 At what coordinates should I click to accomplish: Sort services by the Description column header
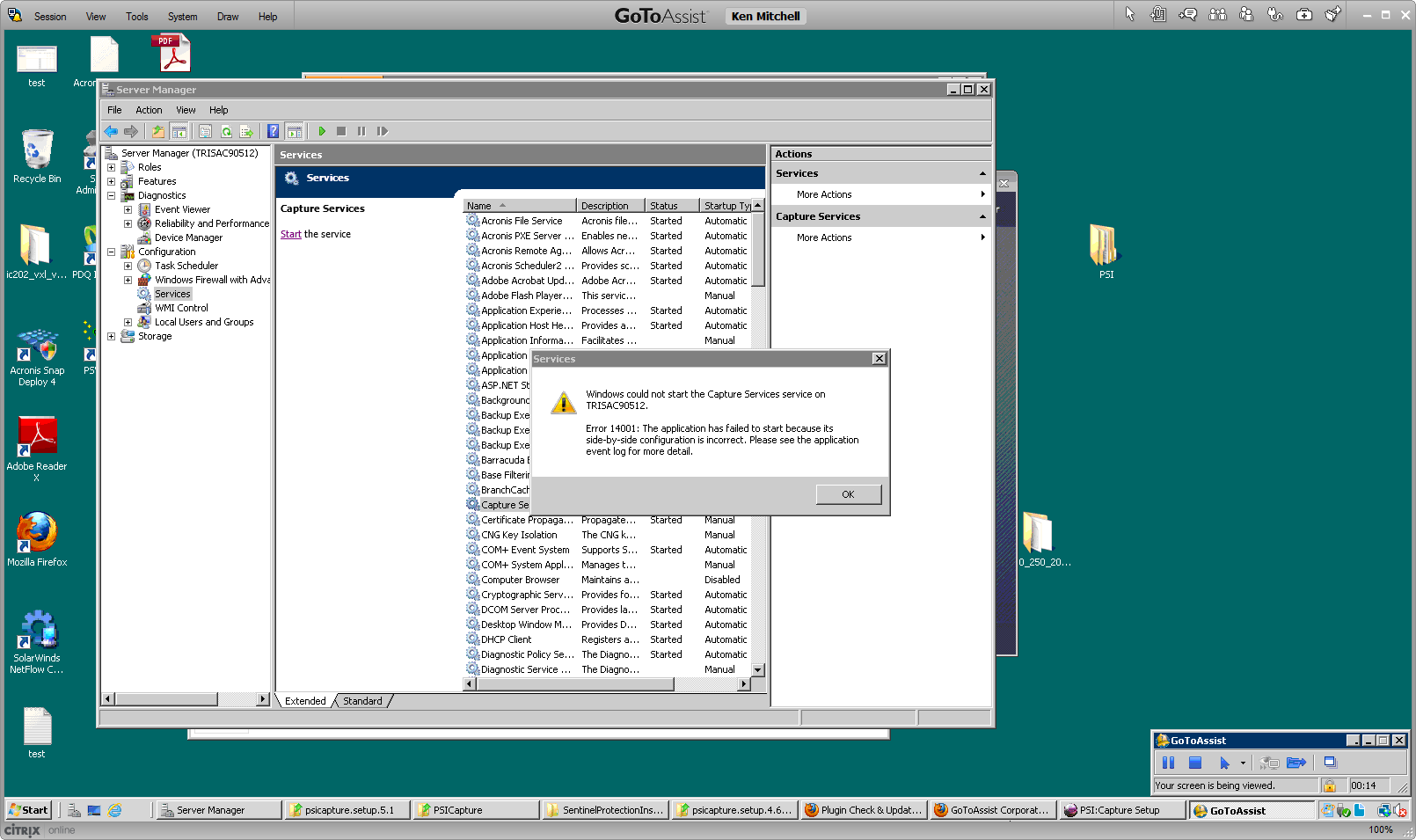tap(611, 206)
